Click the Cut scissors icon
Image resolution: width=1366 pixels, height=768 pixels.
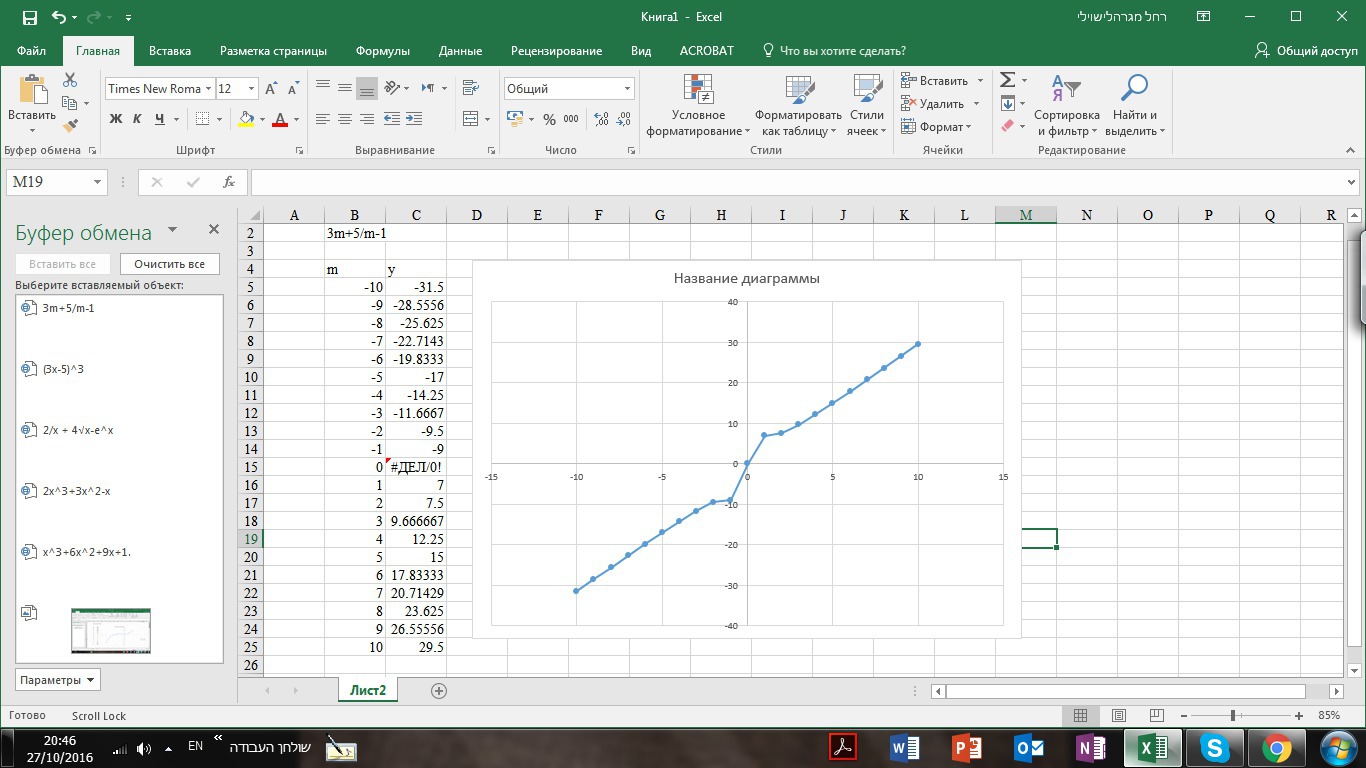tap(70, 80)
